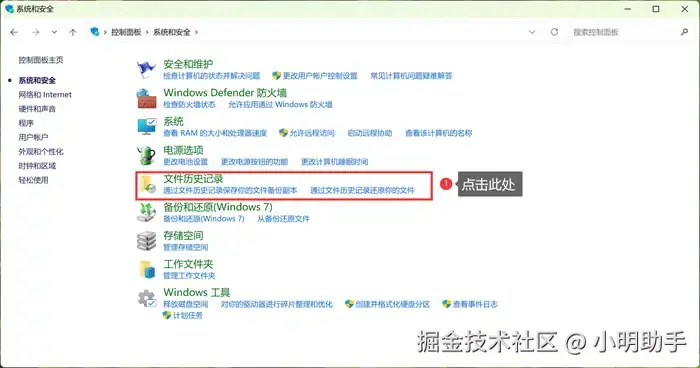Open the 电源选项 heading link

tap(183, 150)
